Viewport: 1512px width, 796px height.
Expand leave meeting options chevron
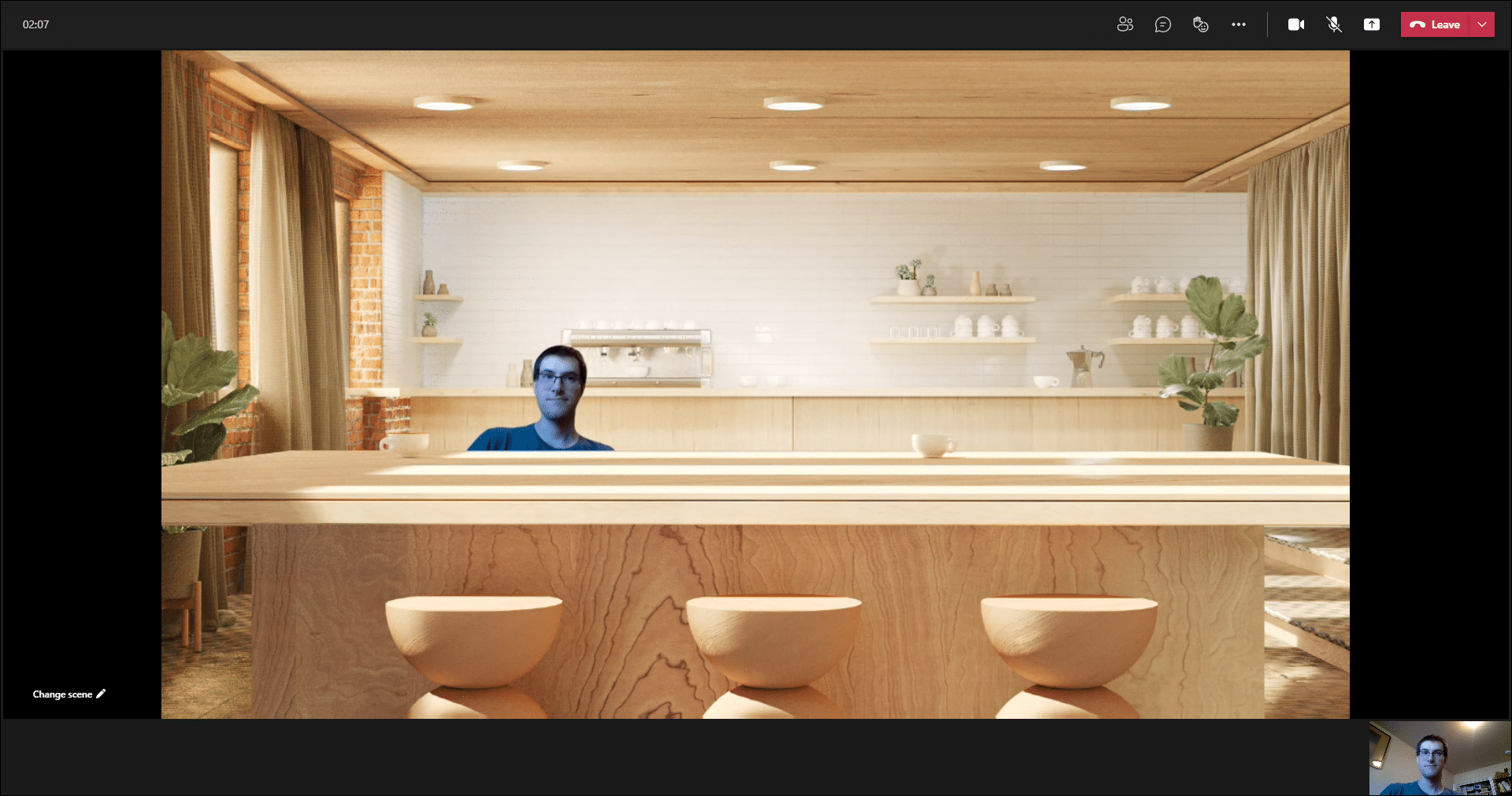[1484, 24]
